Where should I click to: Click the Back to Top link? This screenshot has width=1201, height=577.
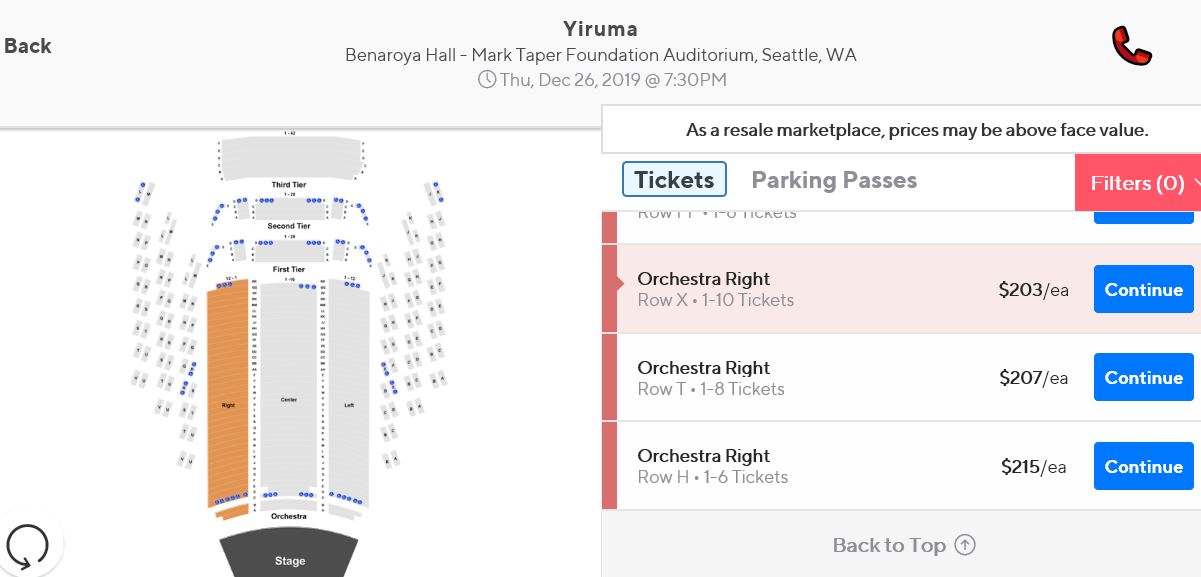(904, 545)
